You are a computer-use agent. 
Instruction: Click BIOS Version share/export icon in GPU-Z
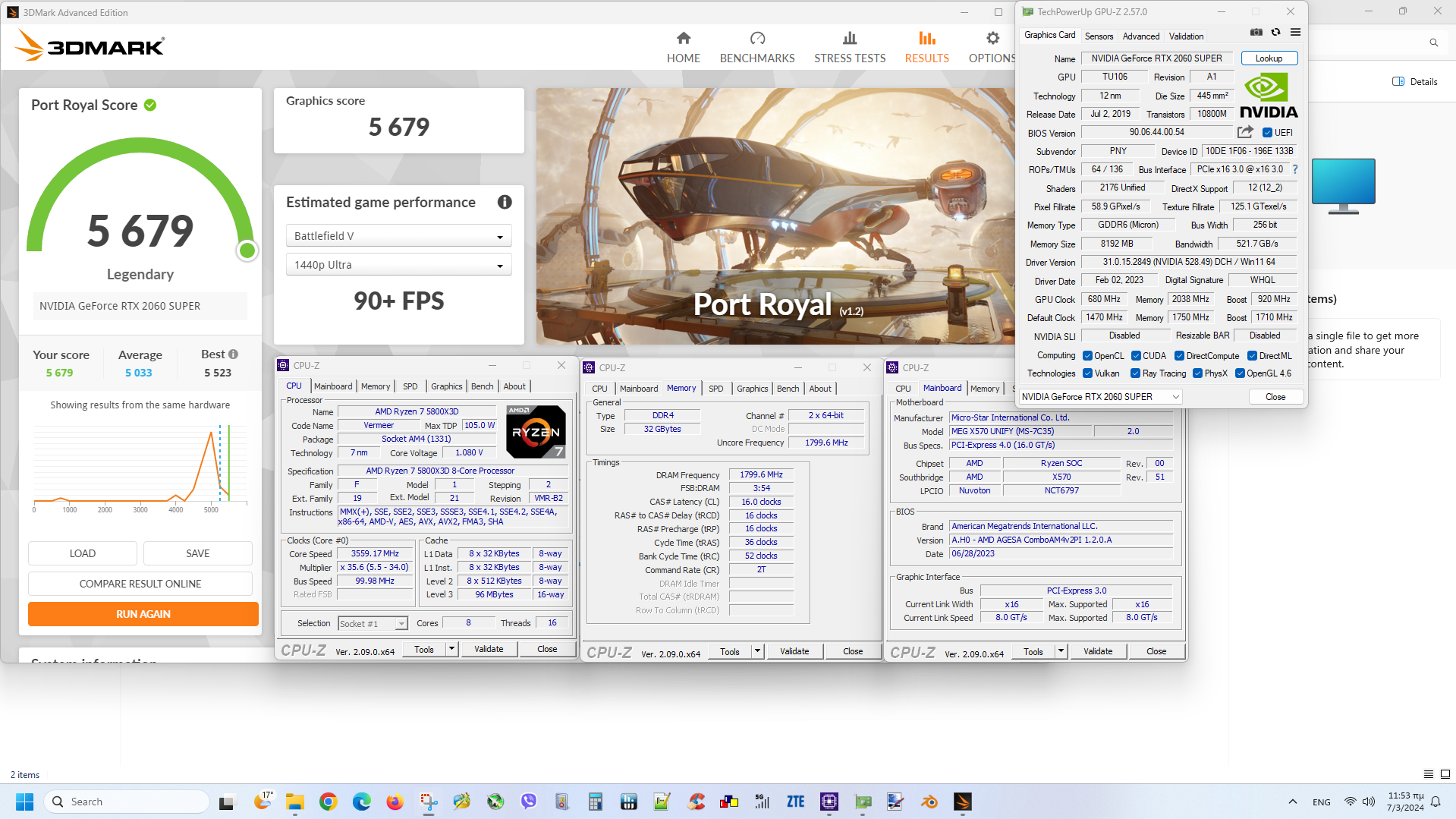pos(1245,132)
